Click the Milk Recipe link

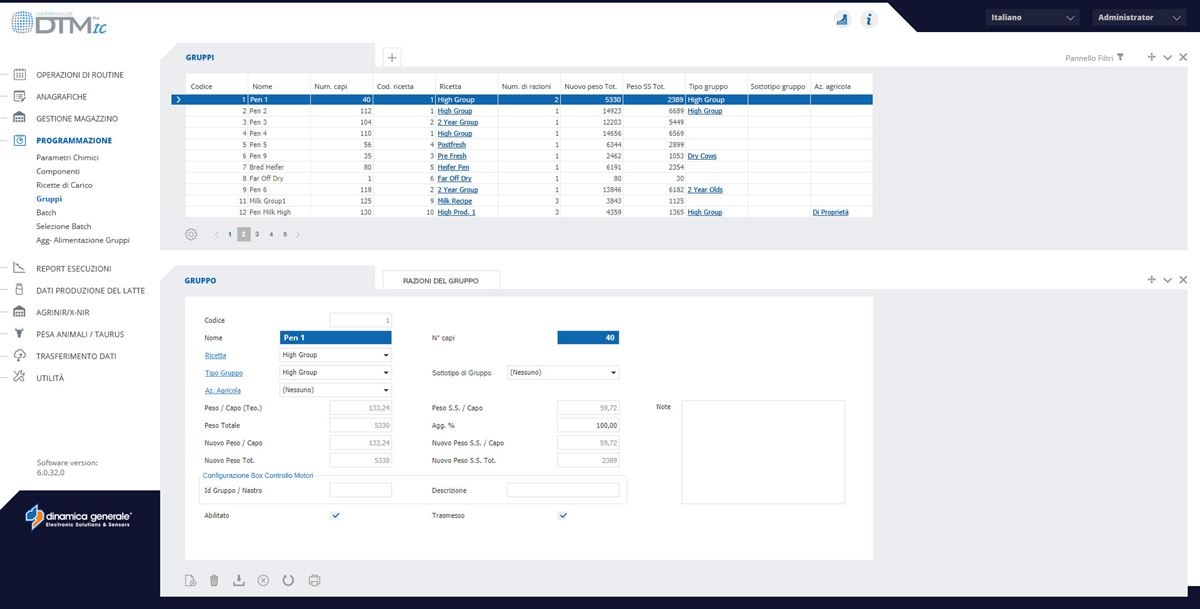coord(454,201)
